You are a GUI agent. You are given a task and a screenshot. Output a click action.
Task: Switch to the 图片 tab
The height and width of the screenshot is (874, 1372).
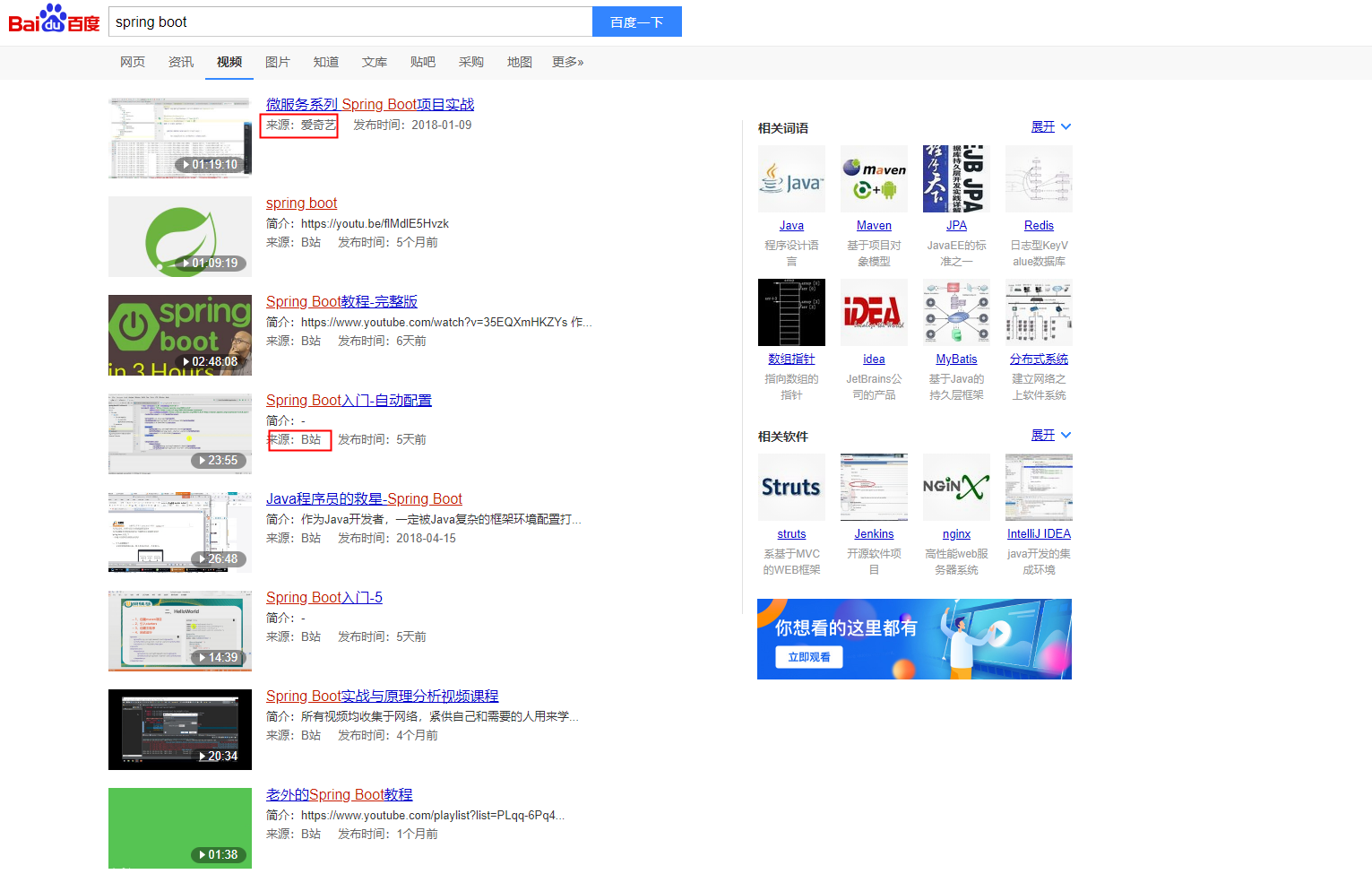point(278,62)
